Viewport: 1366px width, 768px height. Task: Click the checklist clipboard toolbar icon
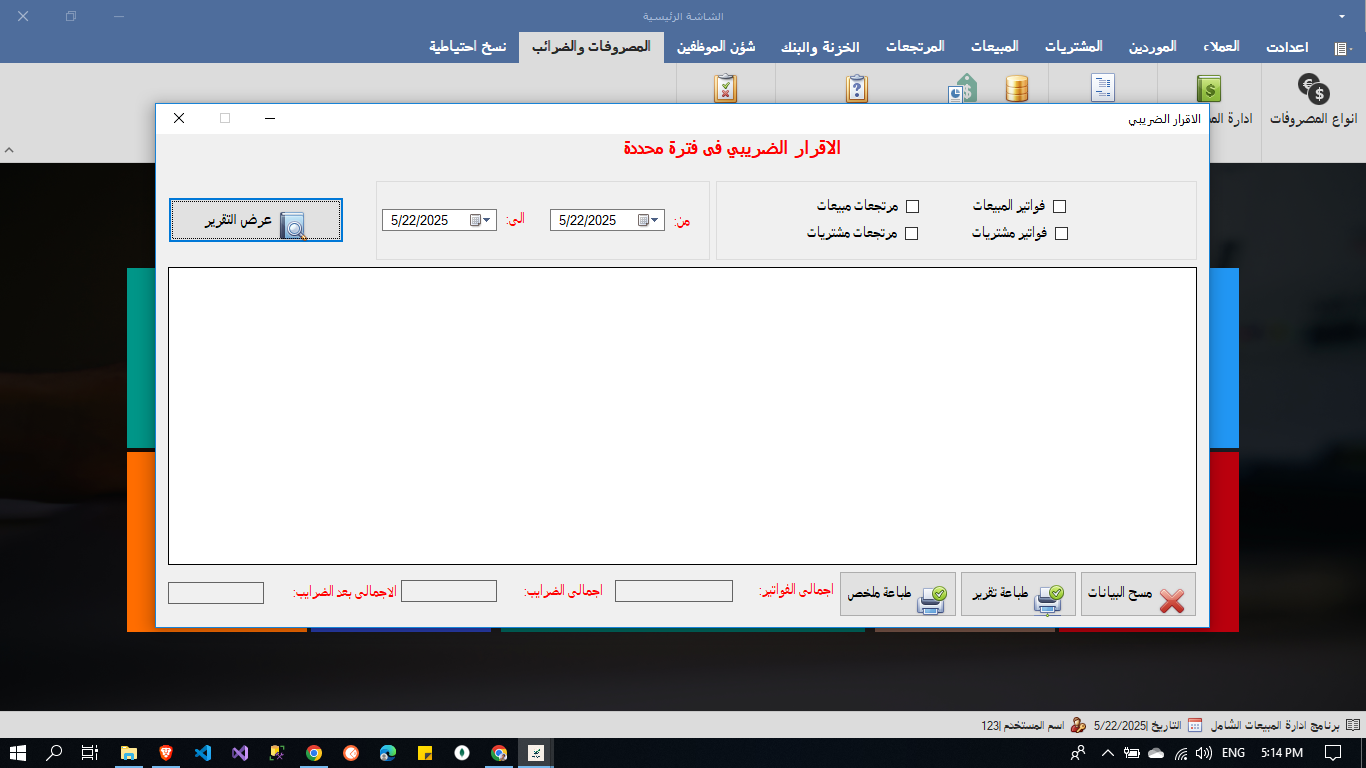[x=724, y=87]
